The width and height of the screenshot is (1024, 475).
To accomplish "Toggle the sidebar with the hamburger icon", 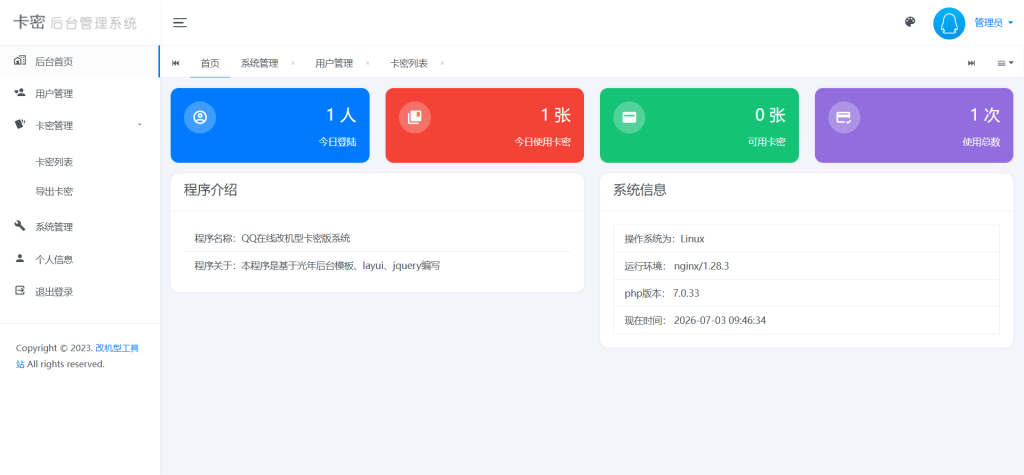I will tap(180, 23).
